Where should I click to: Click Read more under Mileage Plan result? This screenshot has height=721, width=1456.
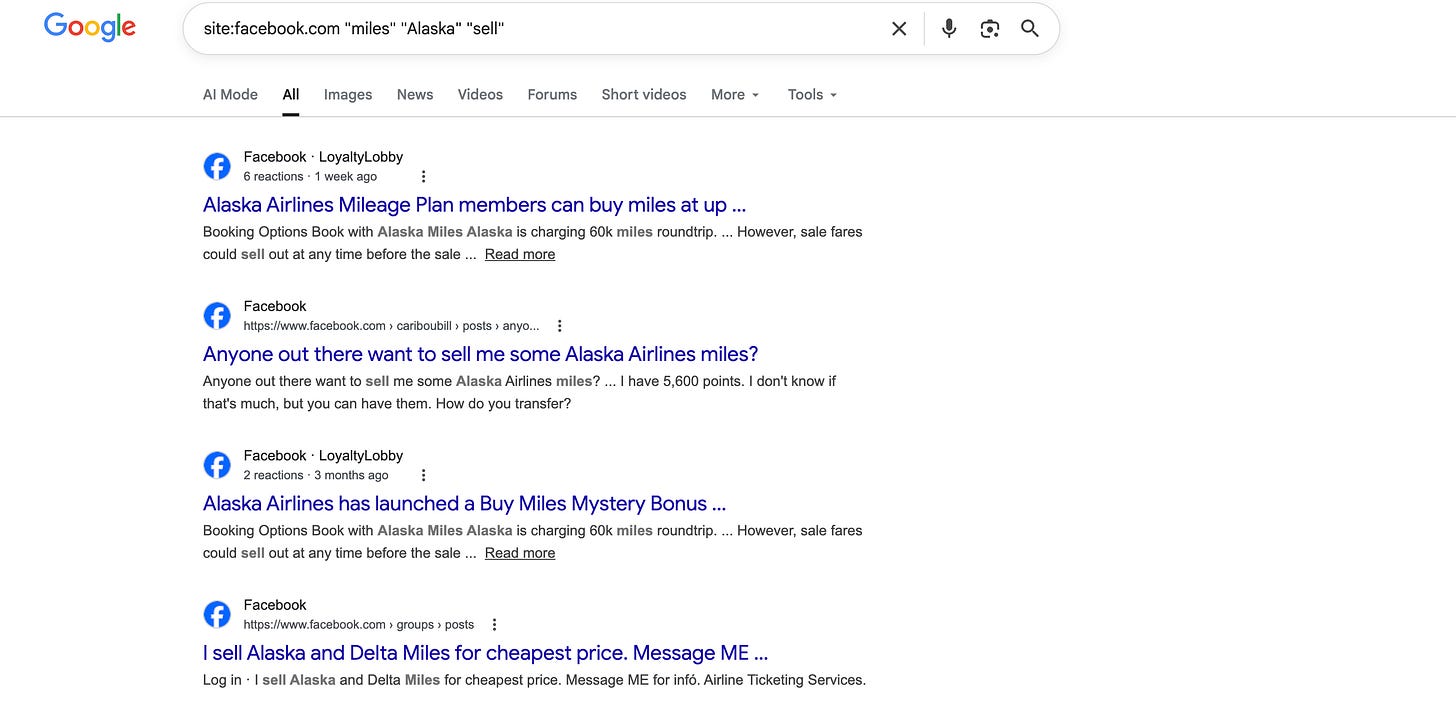520,254
